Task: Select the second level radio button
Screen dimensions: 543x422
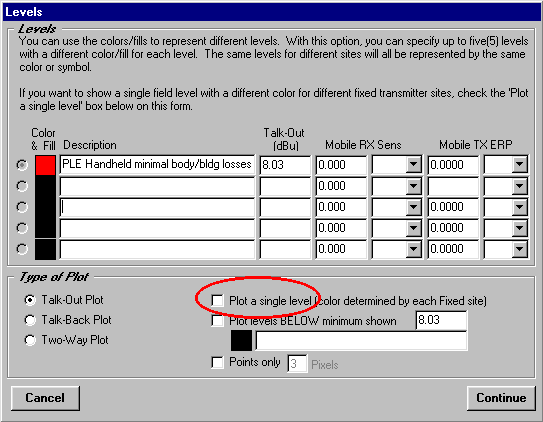Action: [22, 186]
